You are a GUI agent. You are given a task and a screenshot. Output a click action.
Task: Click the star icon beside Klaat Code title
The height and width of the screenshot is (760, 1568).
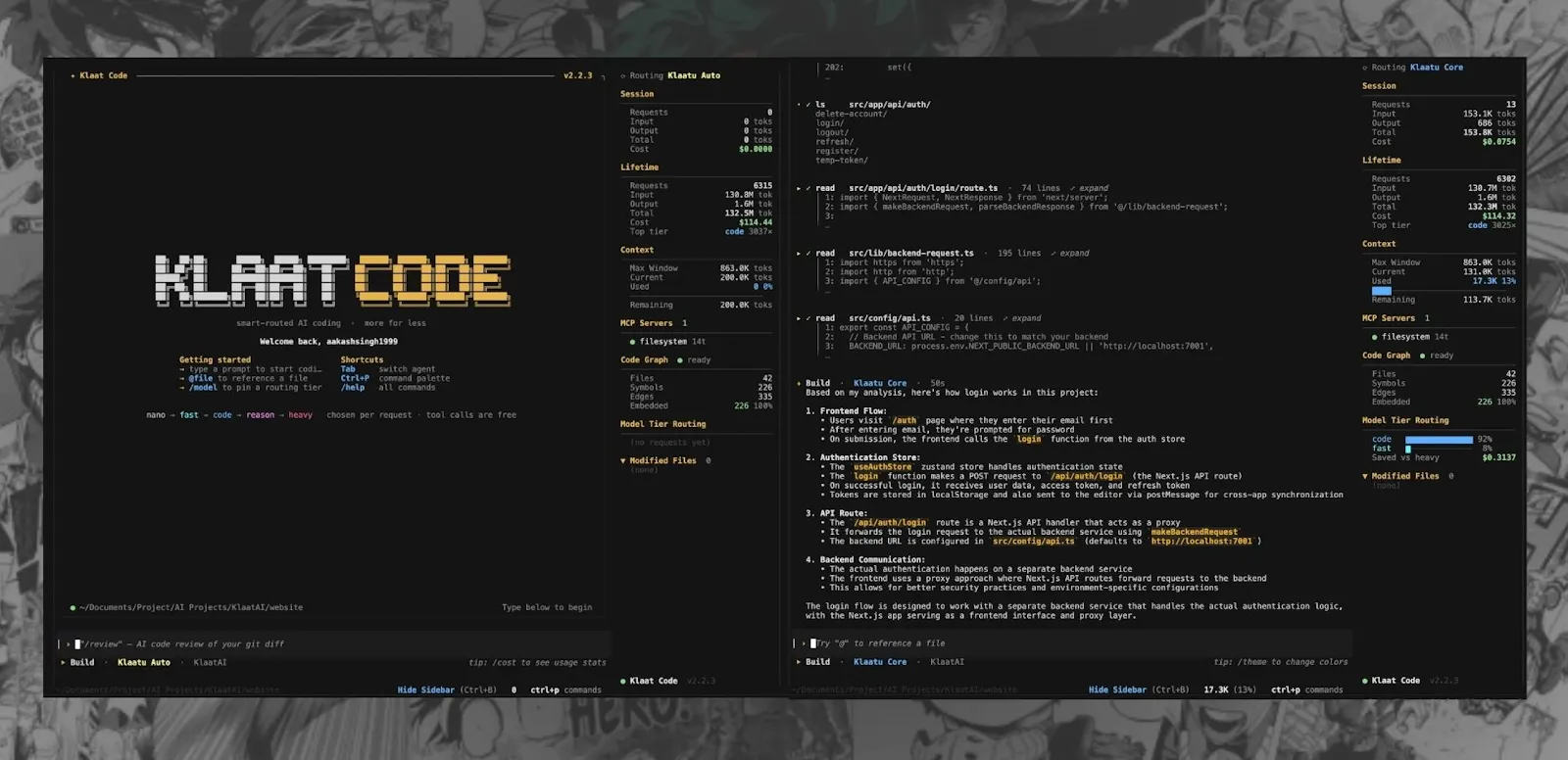(x=73, y=75)
